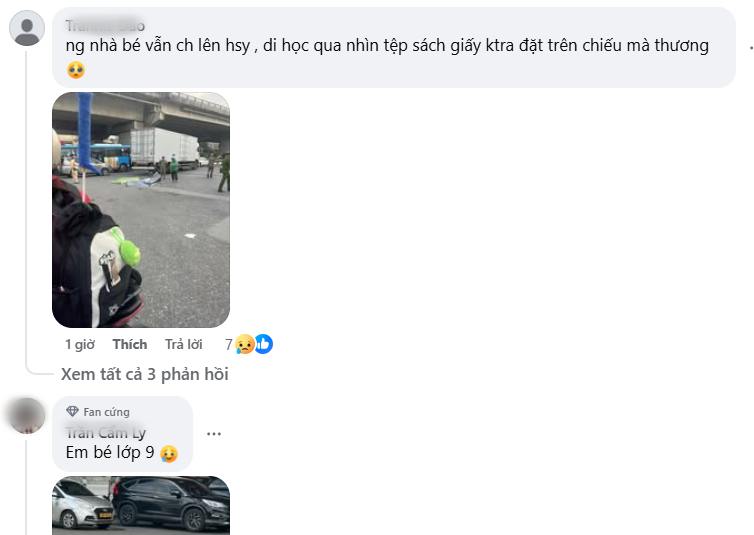This screenshot has width=754, height=535.
Task: Open the blurred name above the first comment
Action: pos(105,25)
